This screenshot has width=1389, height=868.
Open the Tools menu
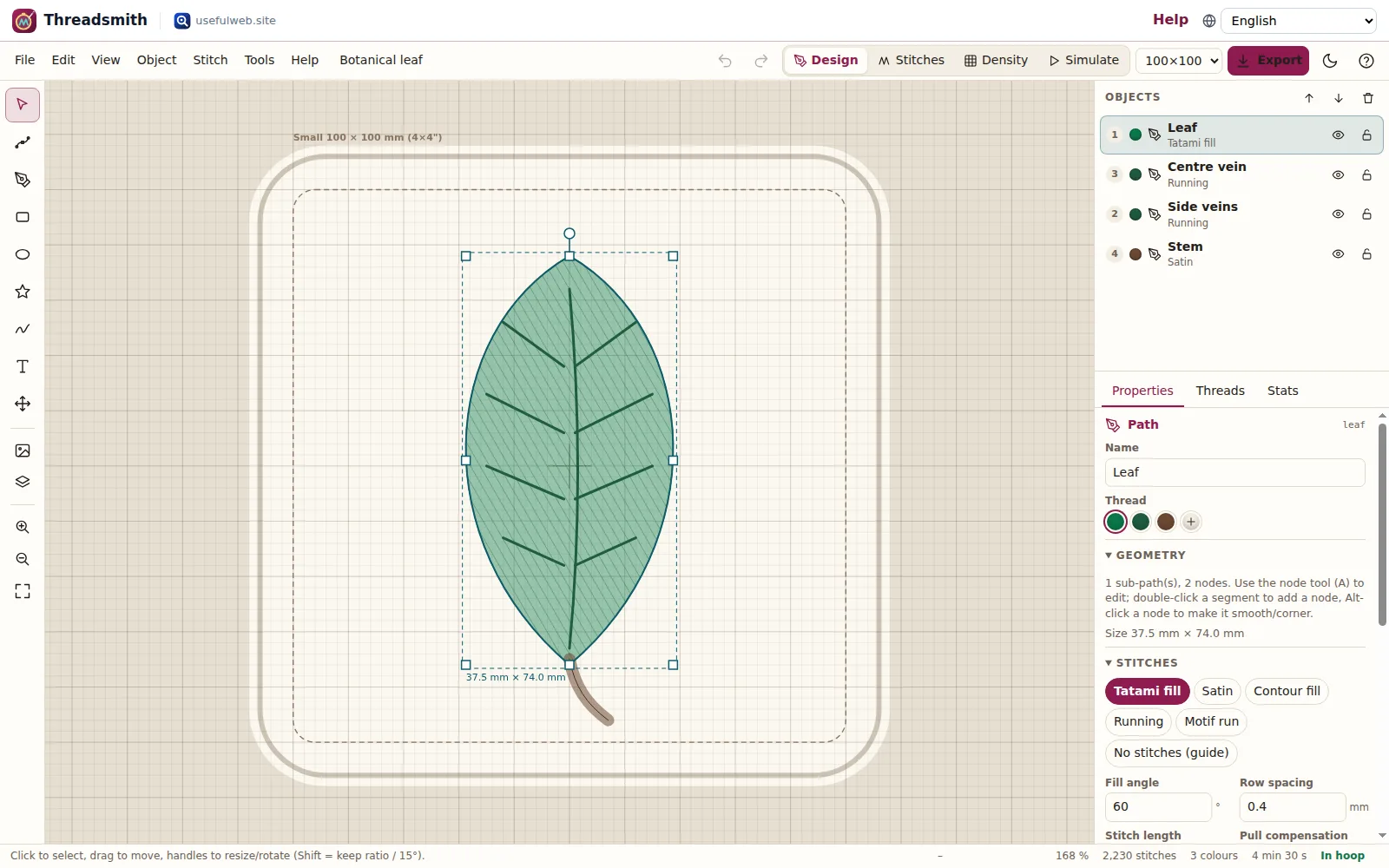pos(259,60)
